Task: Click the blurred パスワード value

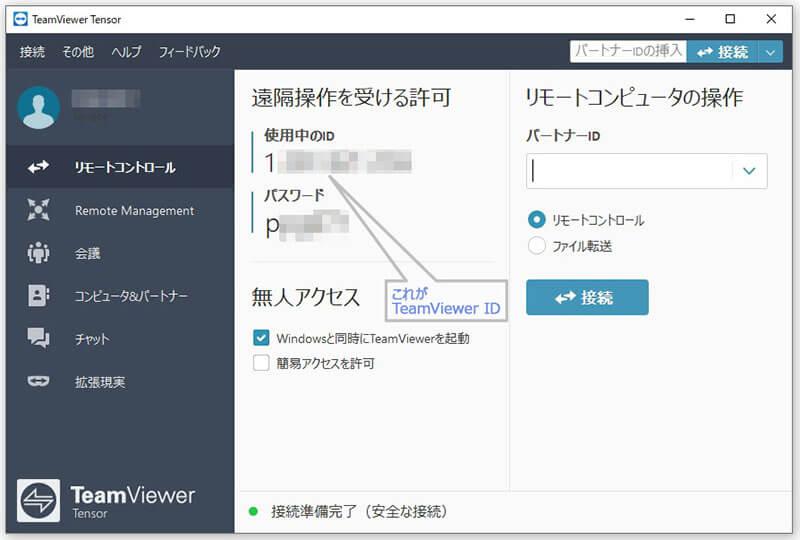Action: tap(307, 224)
